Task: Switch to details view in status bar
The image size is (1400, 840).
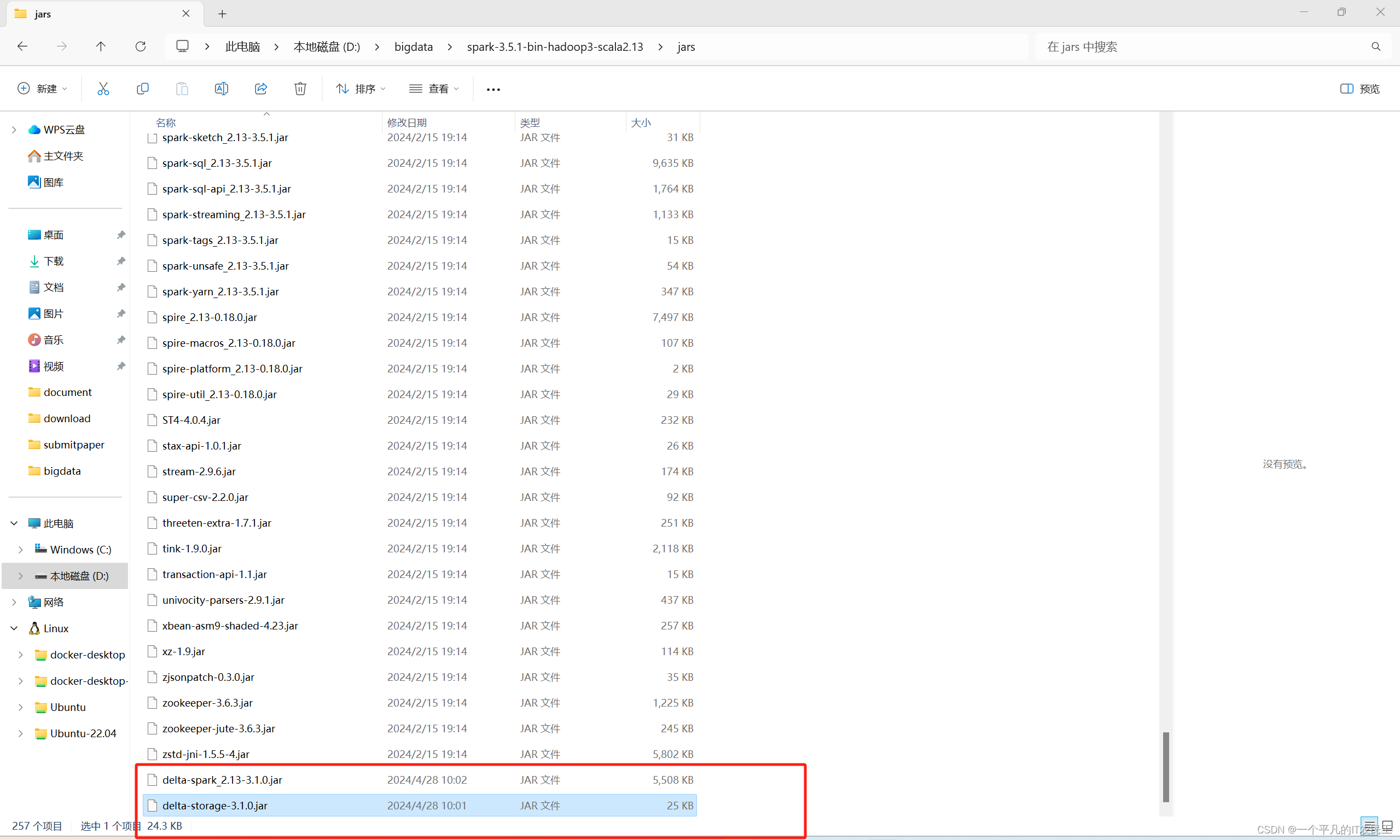Action: coord(1369,826)
